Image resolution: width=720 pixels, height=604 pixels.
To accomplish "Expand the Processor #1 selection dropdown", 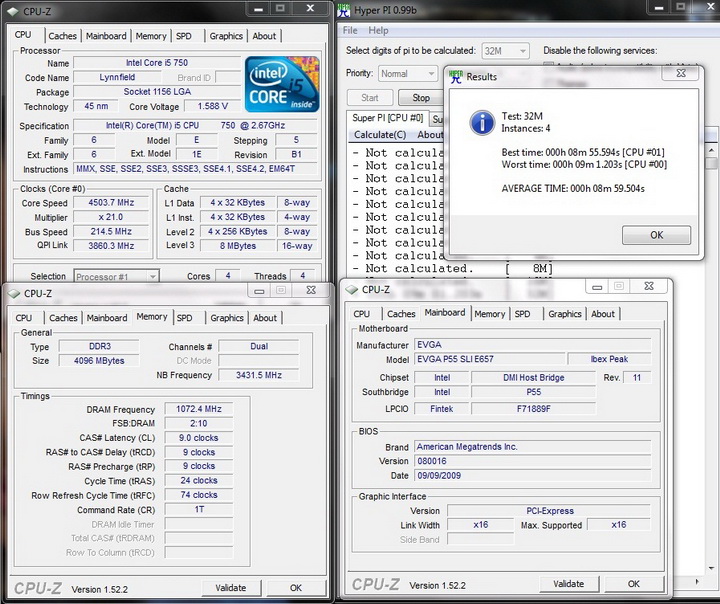I will coord(152,277).
